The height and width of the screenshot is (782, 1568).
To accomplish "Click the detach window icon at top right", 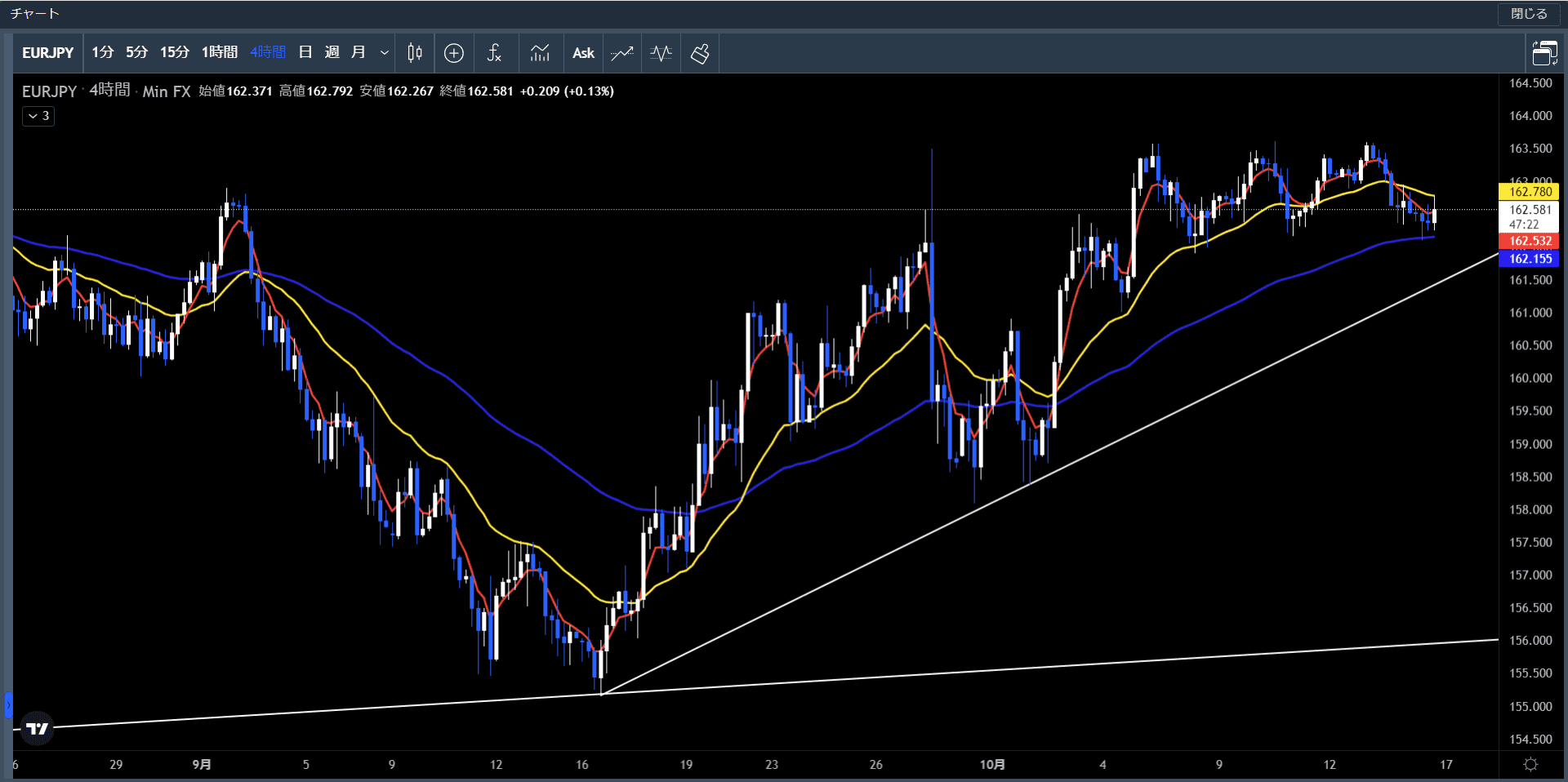I will (x=1544, y=53).
